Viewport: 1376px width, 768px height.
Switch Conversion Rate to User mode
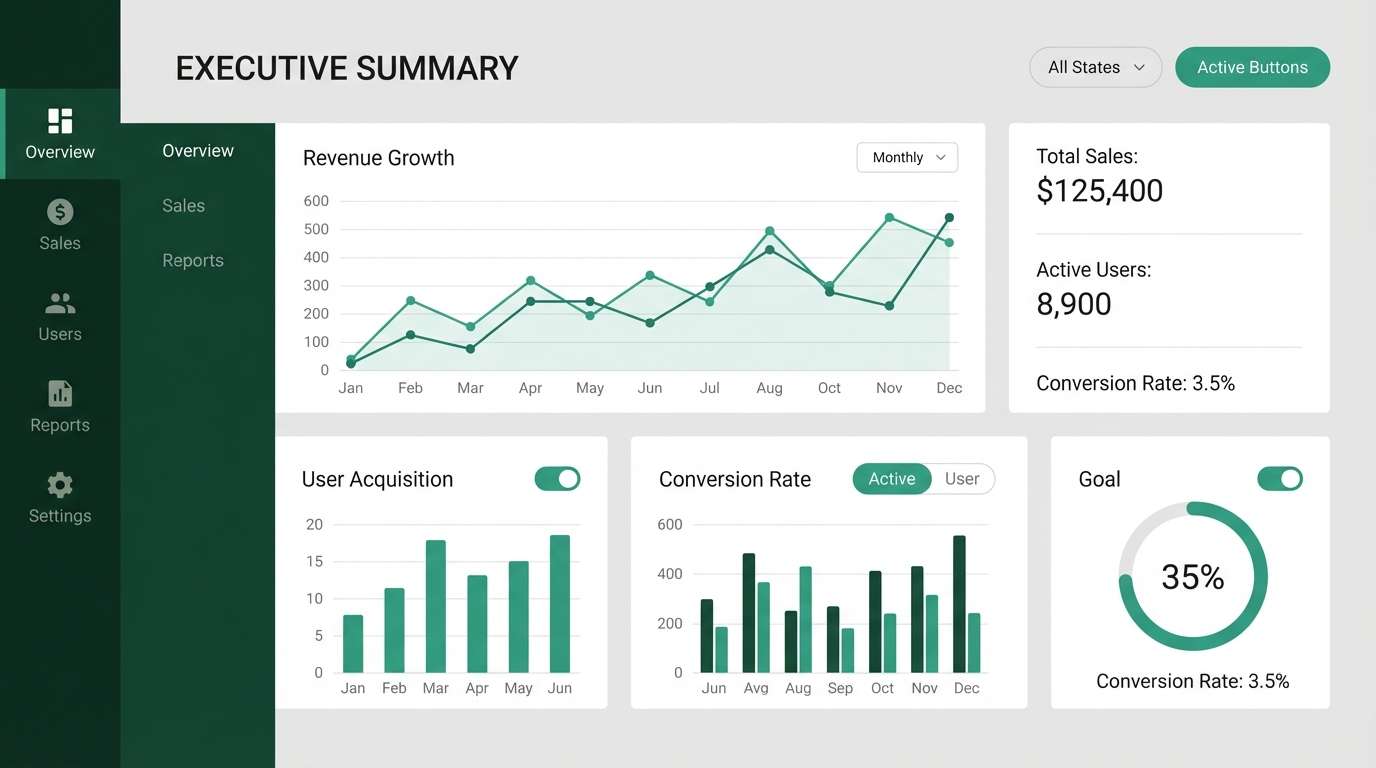[x=962, y=479]
